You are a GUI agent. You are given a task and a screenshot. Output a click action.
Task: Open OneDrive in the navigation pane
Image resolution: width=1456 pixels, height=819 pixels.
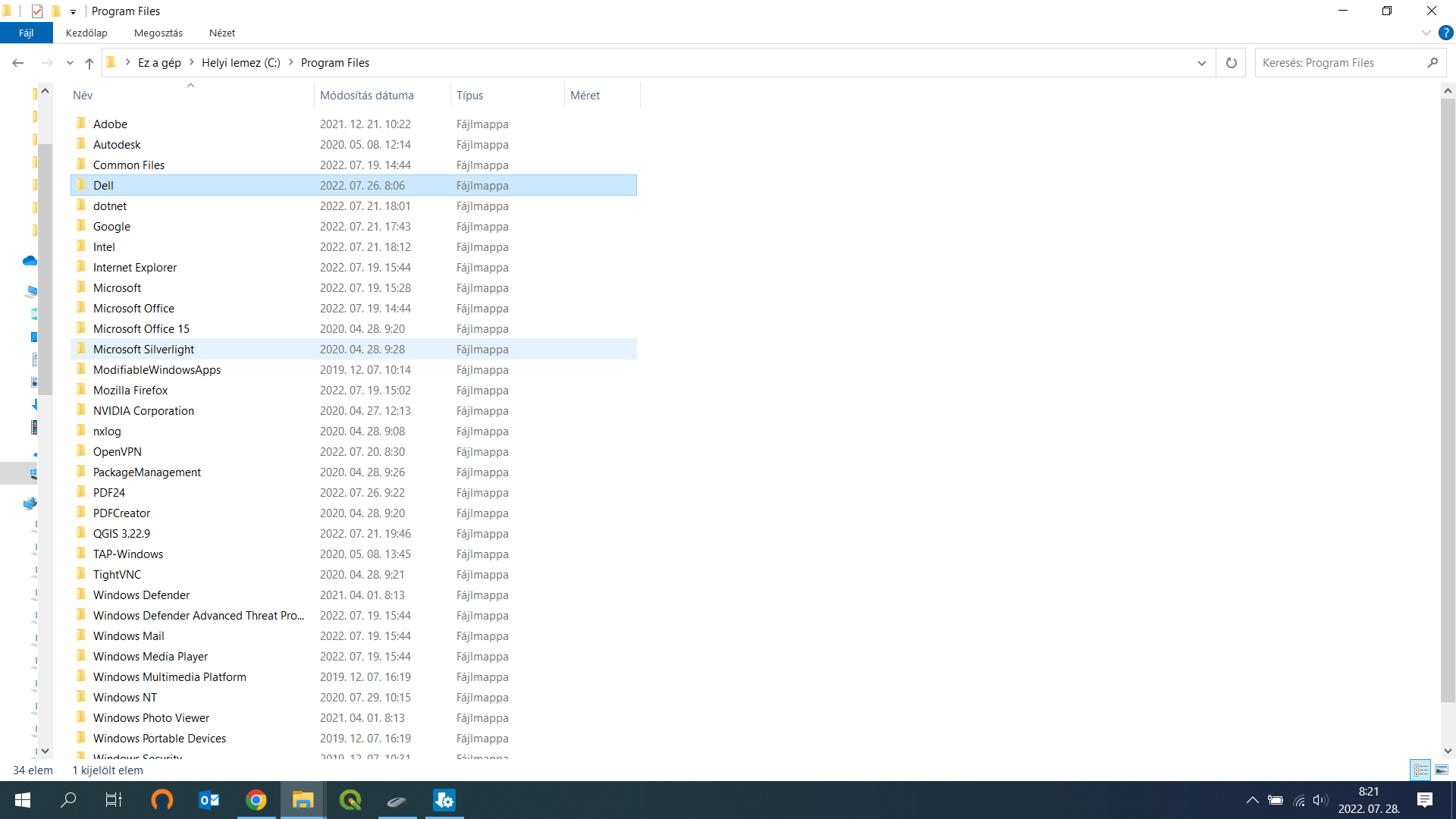(x=30, y=261)
